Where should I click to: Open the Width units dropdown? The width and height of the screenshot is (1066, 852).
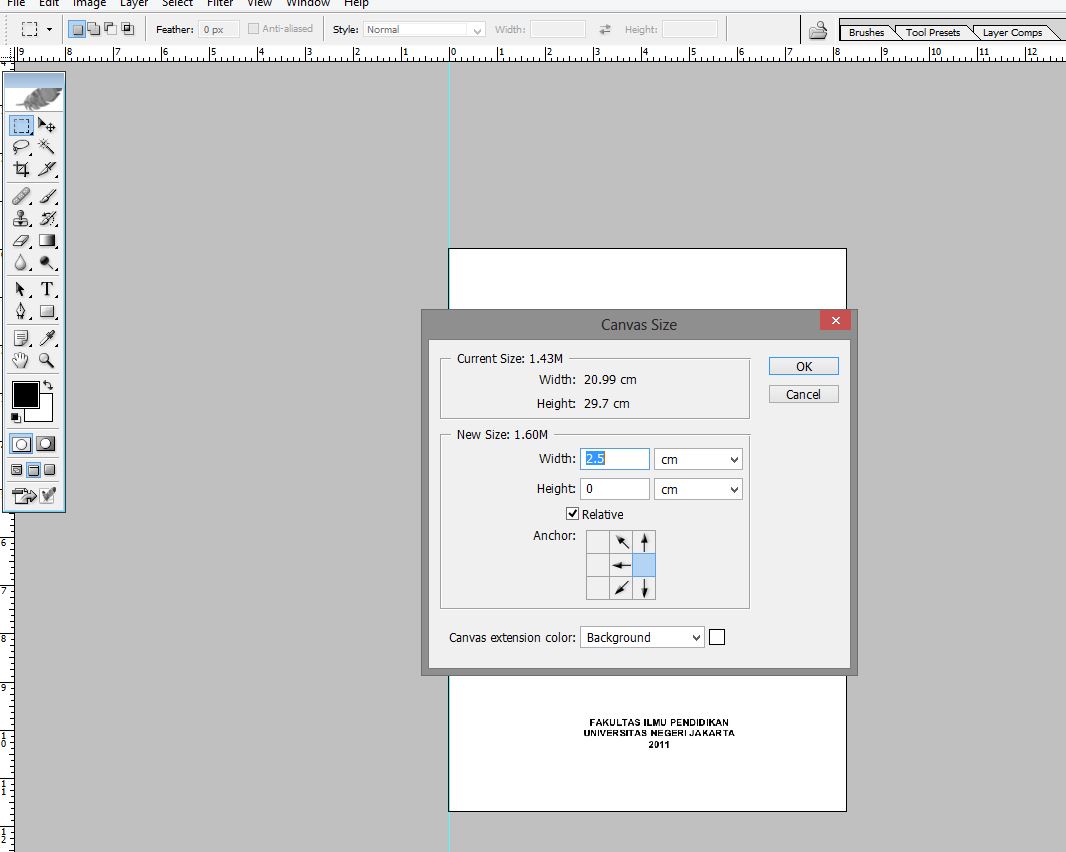click(x=698, y=458)
